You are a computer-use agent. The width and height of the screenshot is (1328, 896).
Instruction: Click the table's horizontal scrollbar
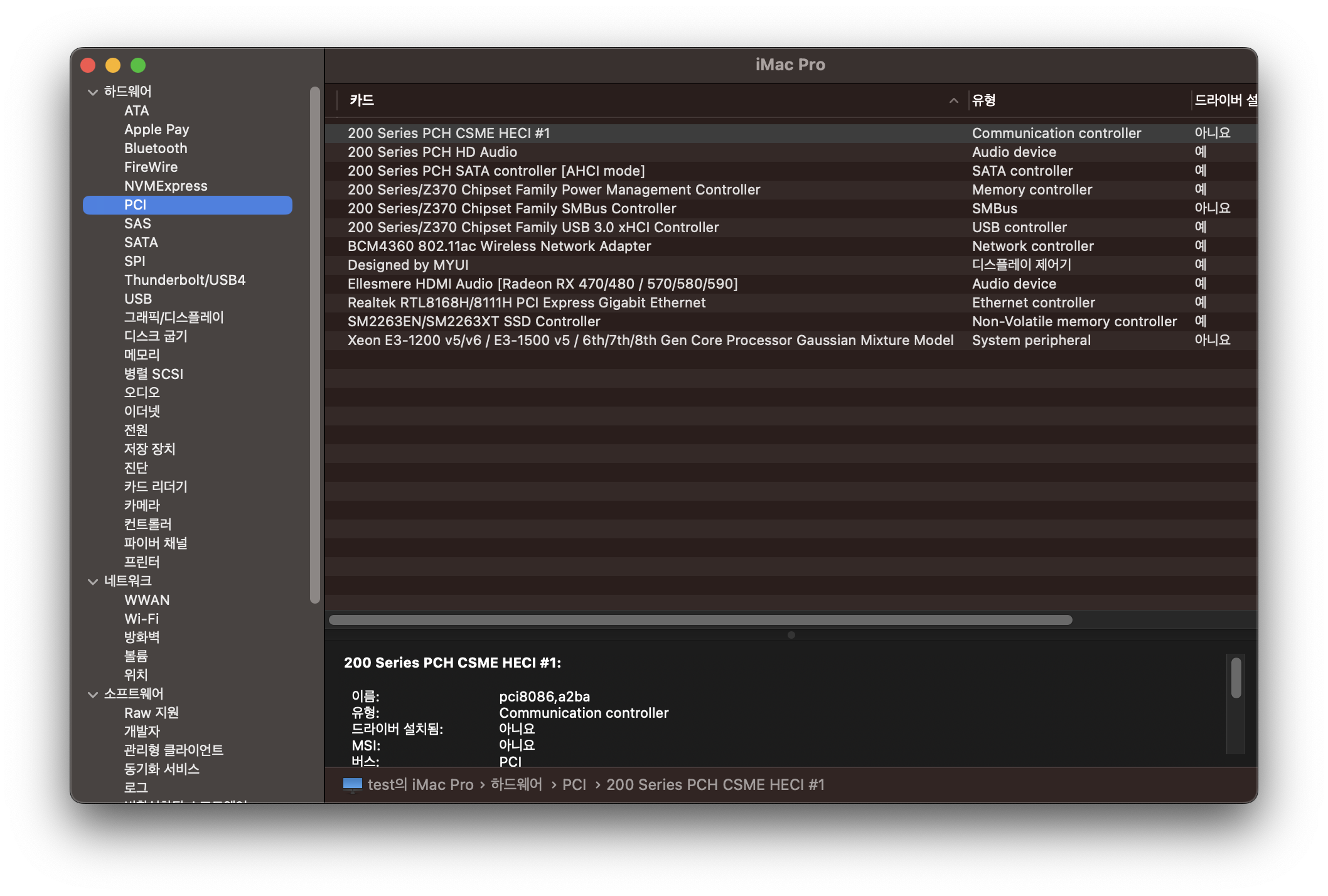click(x=700, y=621)
